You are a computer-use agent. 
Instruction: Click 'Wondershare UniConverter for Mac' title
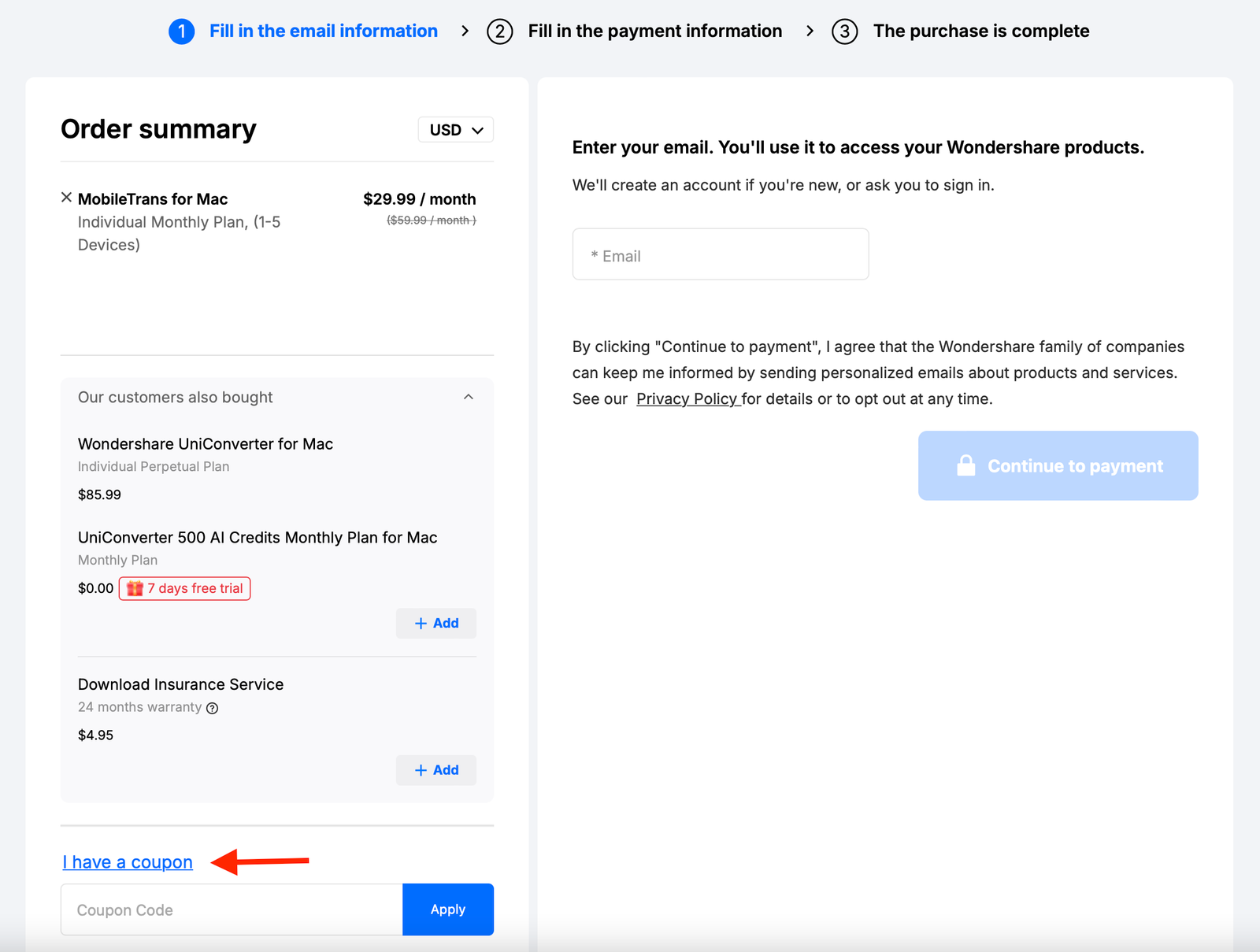206,444
